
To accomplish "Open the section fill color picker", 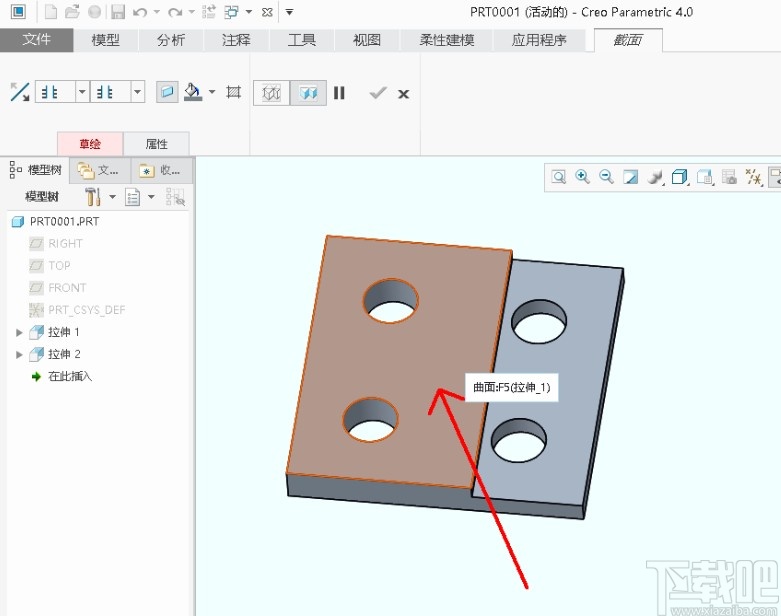I will pos(193,92).
